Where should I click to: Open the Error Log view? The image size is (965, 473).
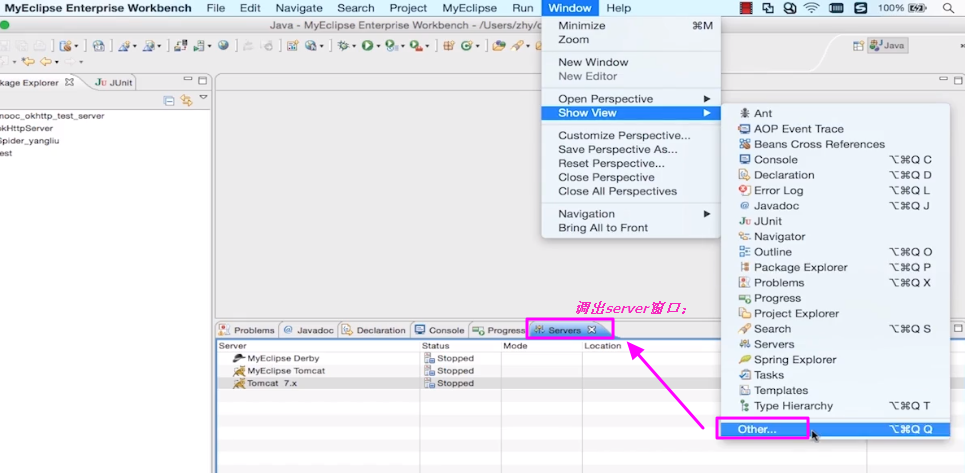836,190
